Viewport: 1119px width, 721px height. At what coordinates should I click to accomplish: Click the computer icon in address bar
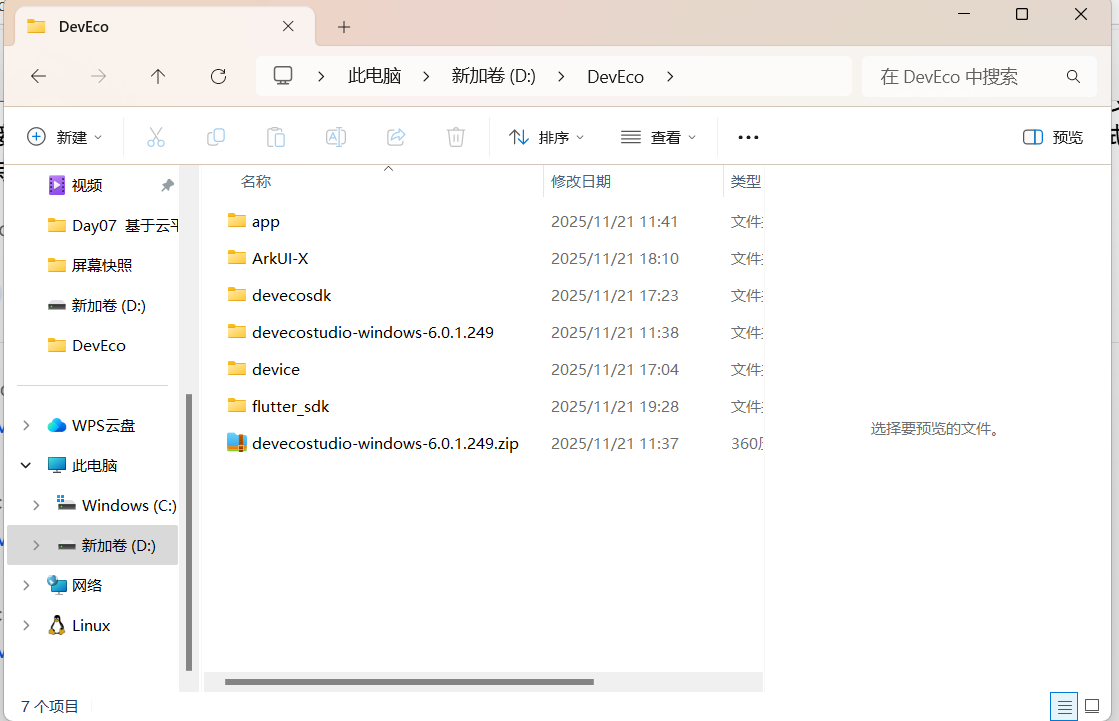(283, 76)
